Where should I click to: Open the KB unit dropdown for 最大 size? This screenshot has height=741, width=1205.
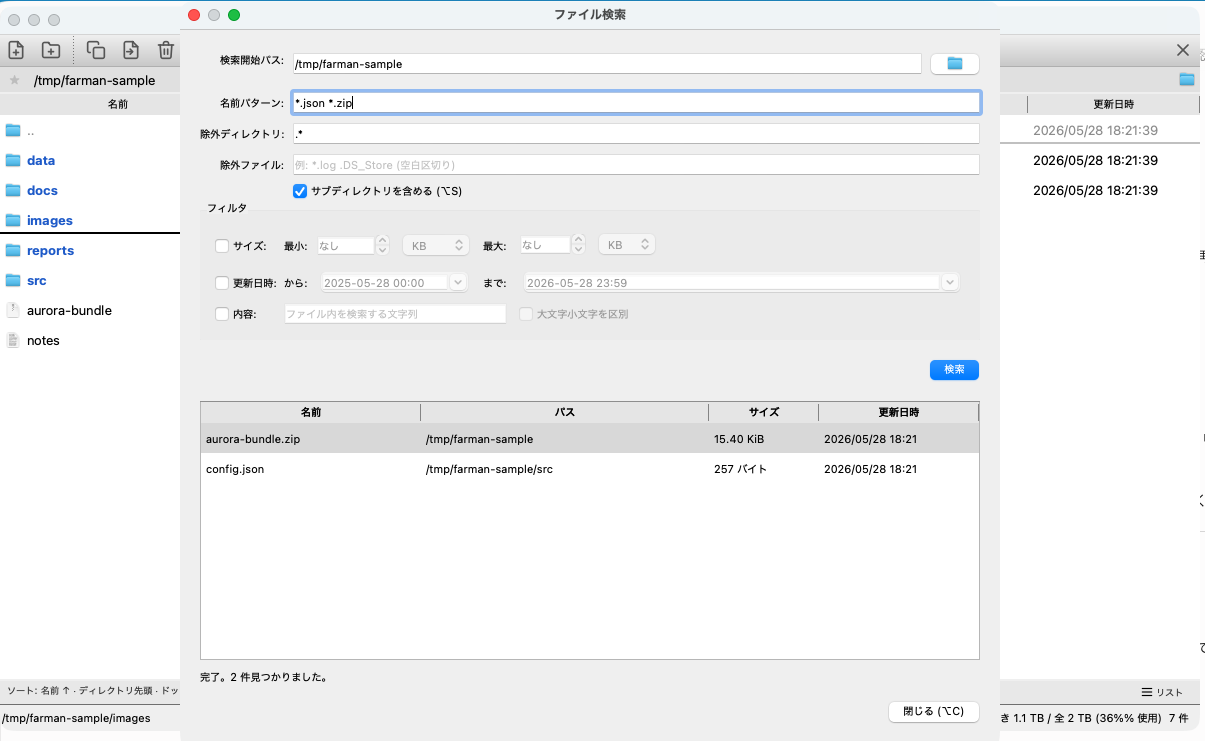(626, 245)
